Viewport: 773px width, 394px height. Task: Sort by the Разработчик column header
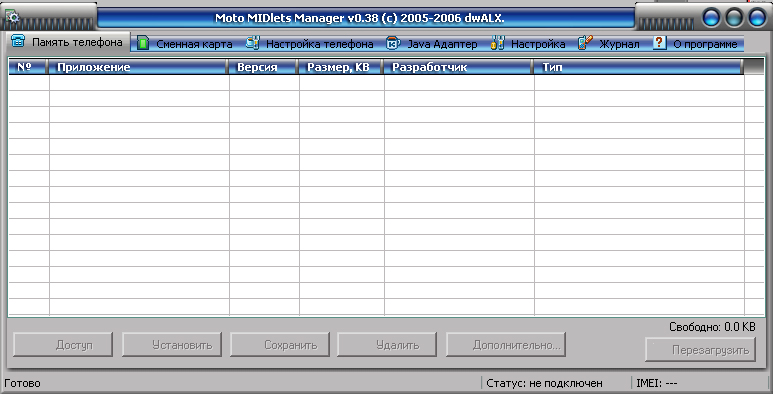[x=458, y=67]
